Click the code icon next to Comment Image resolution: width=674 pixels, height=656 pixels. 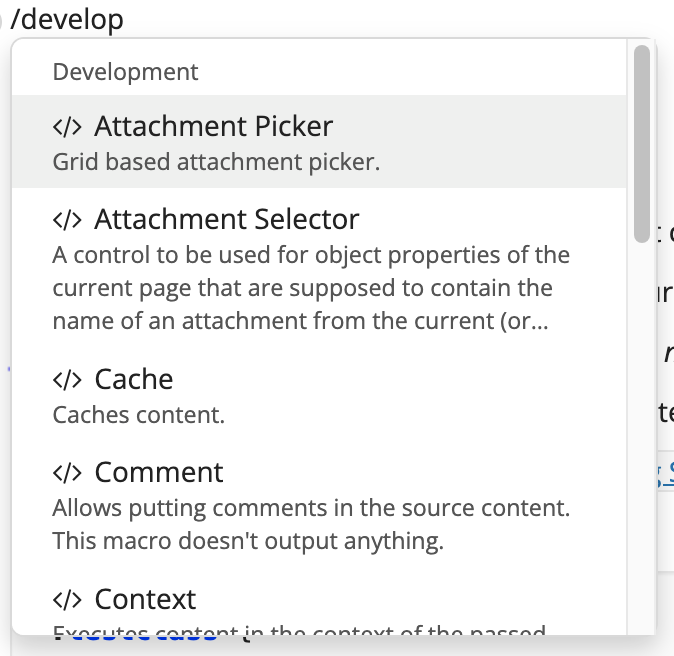67,473
